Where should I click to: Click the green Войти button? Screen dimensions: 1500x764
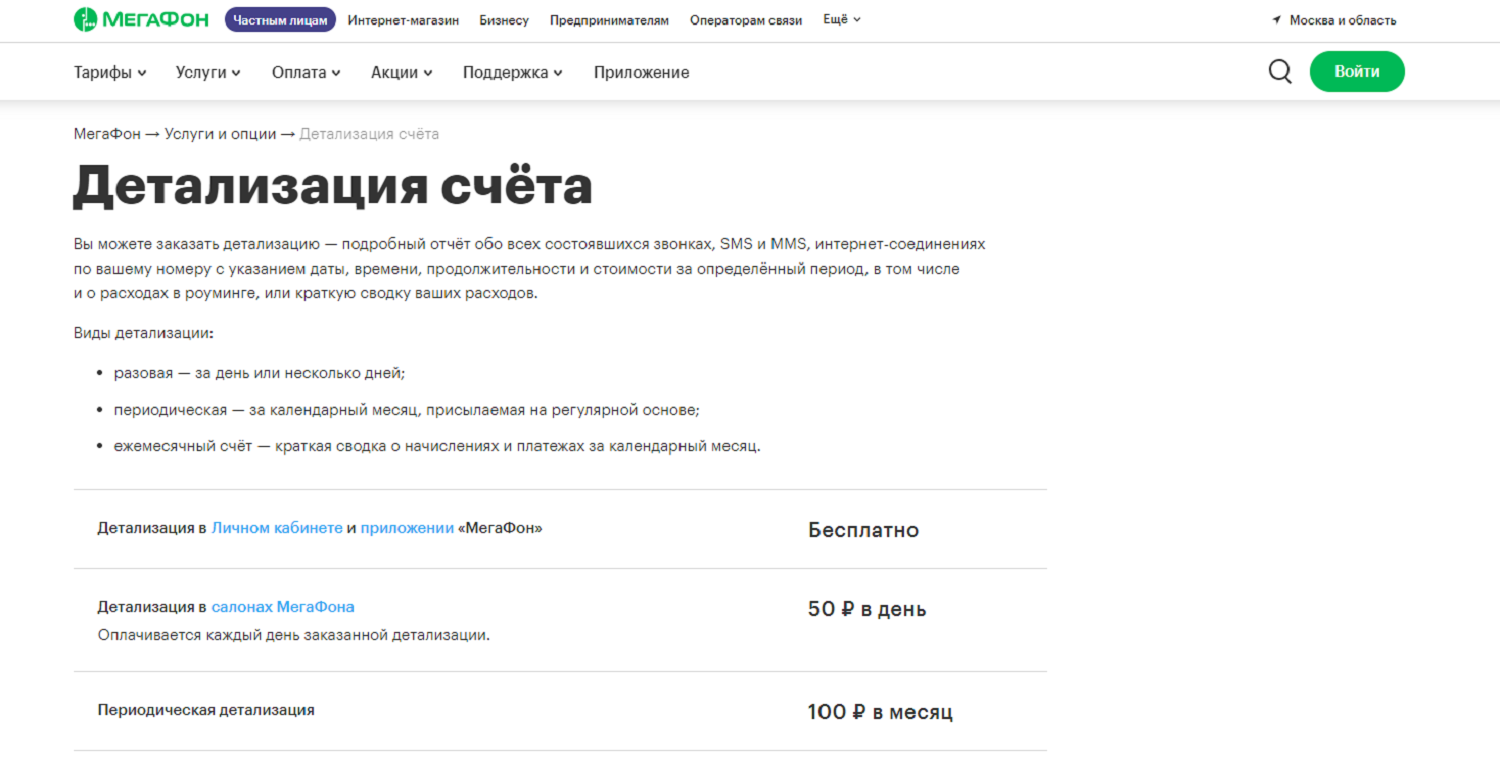click(x=1357, y=71)
